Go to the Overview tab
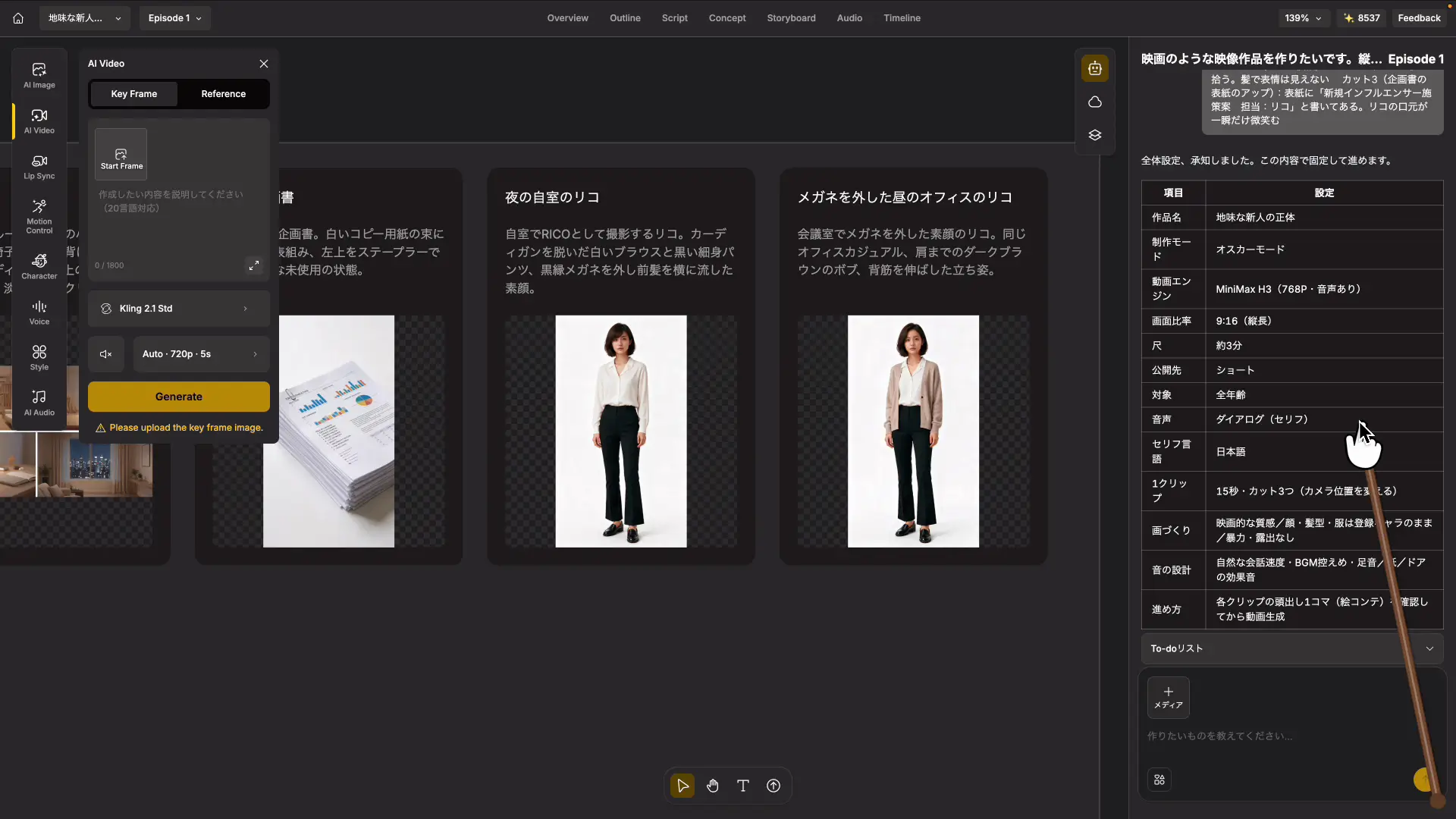This screenshot has height=819, width=1456. pyautogui.click(x=568, y=18)
